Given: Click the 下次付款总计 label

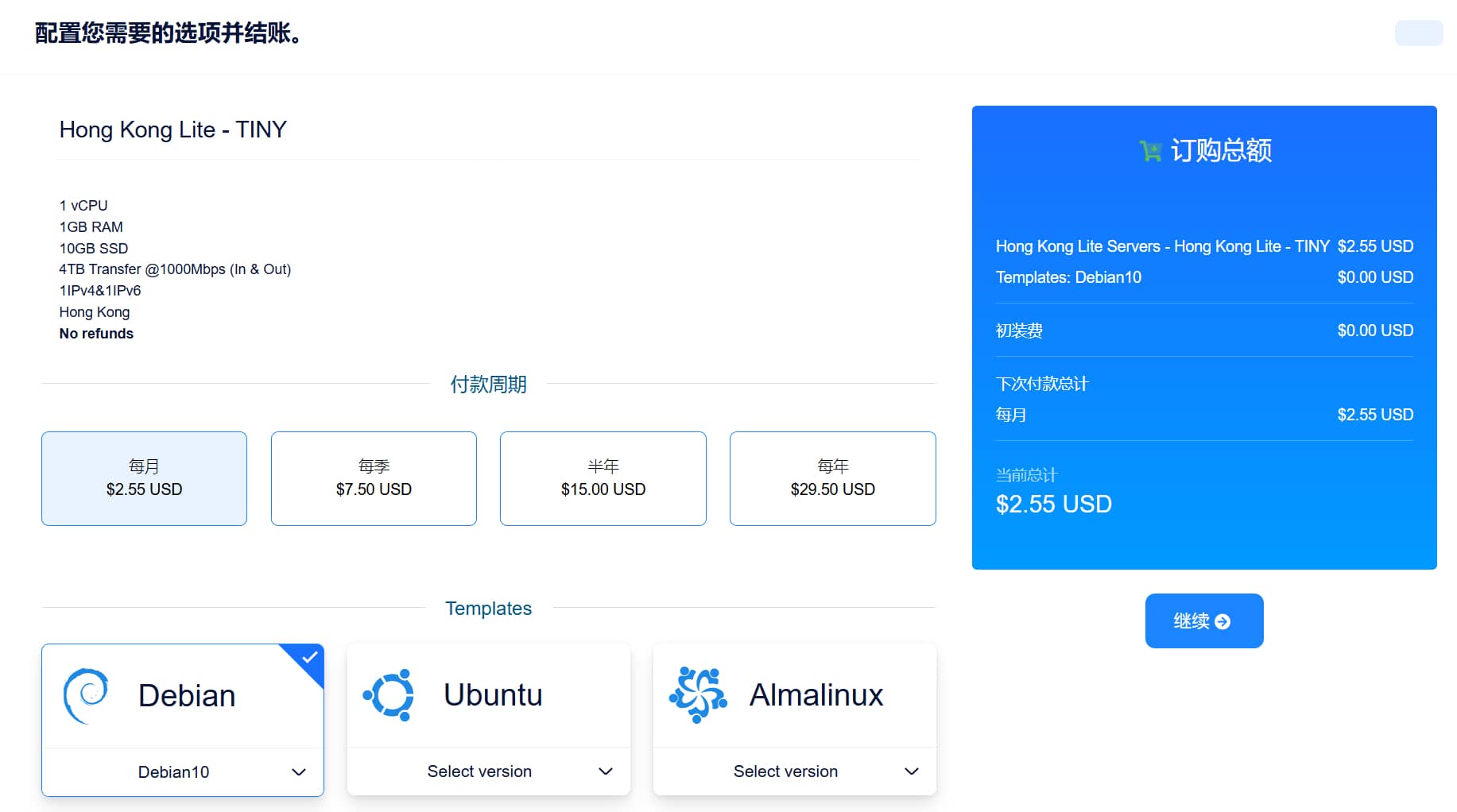Looking at the screenshot, I should [x=1042, y=384].
